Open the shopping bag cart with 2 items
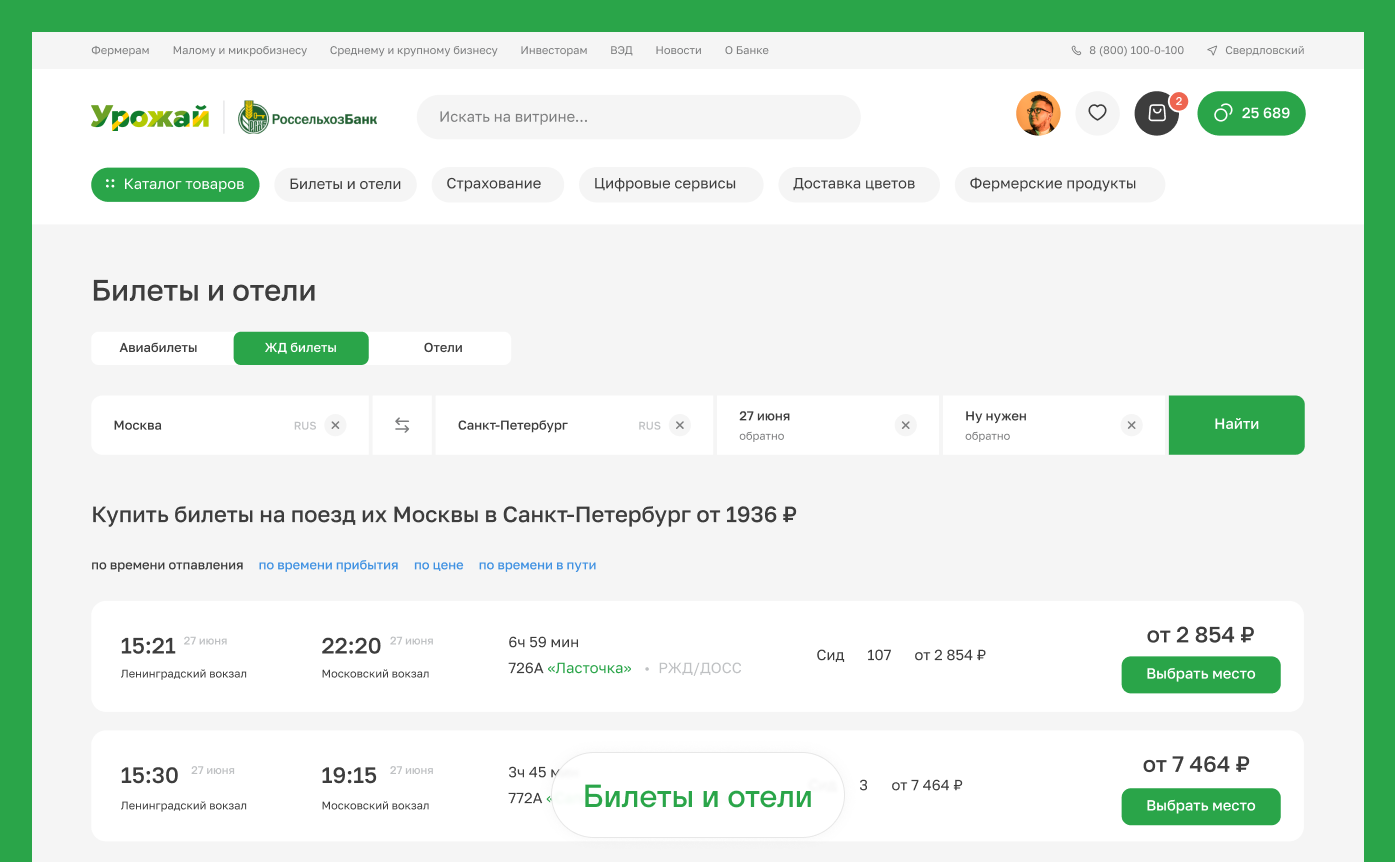Viewport: 1395px width, 862px height. click(1156, 113)
